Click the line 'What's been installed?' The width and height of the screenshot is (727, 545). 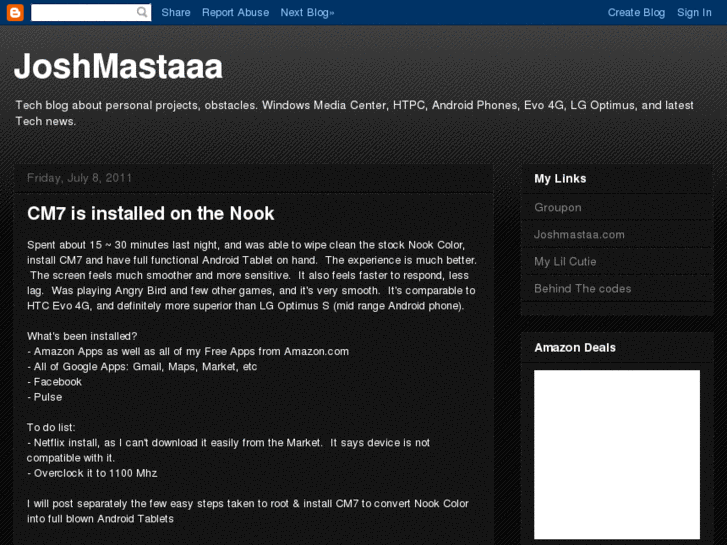tap(82, 336)
